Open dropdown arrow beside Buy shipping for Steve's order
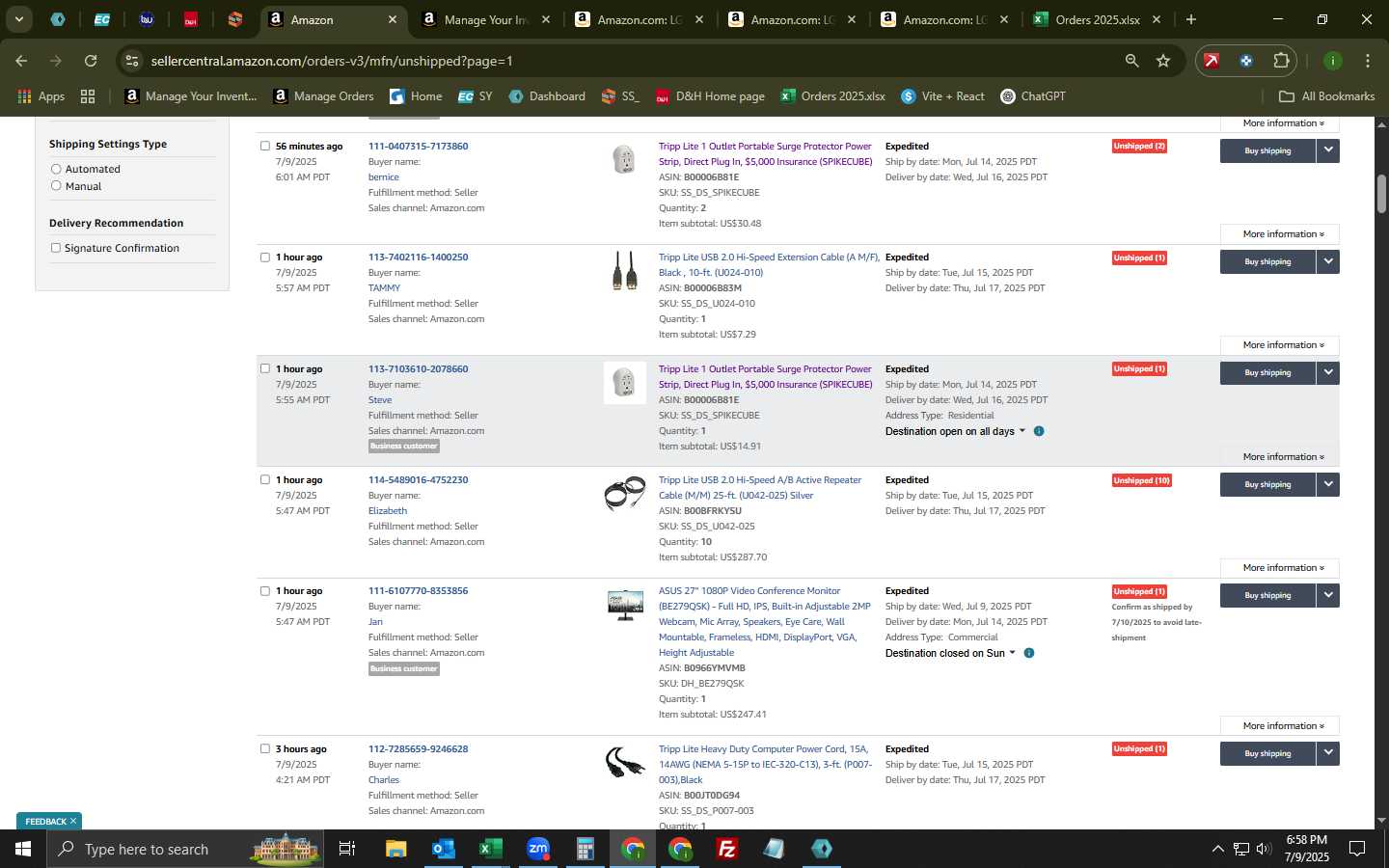The image size is (1389, 868). [1328, 372]
